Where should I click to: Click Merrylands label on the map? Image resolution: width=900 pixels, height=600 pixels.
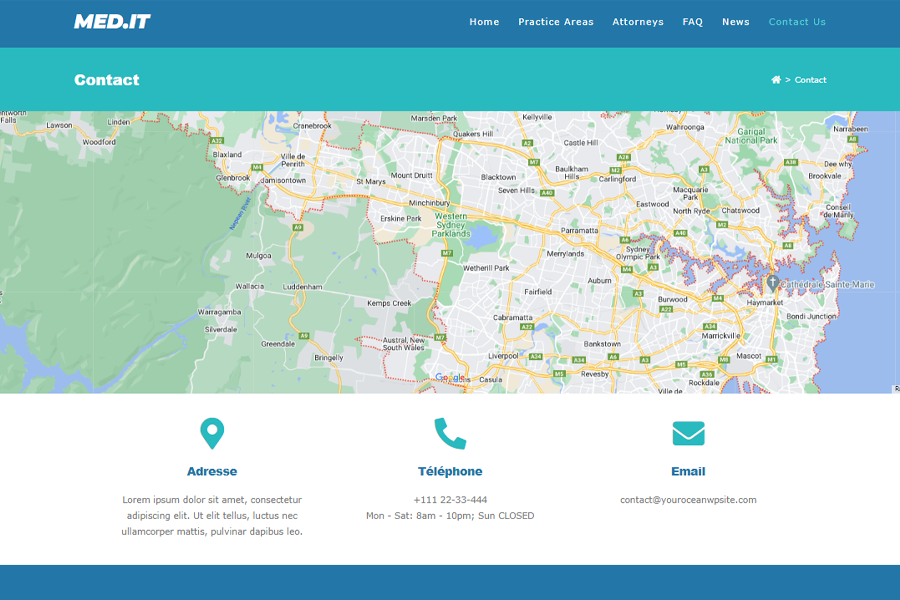pos(565,254)
